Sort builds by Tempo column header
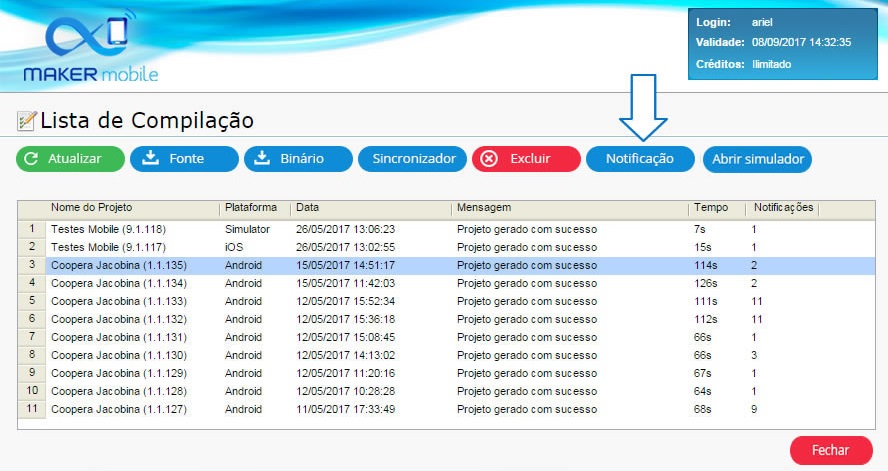This screenshot has width=888, height=471. click(x=716, y=208)
